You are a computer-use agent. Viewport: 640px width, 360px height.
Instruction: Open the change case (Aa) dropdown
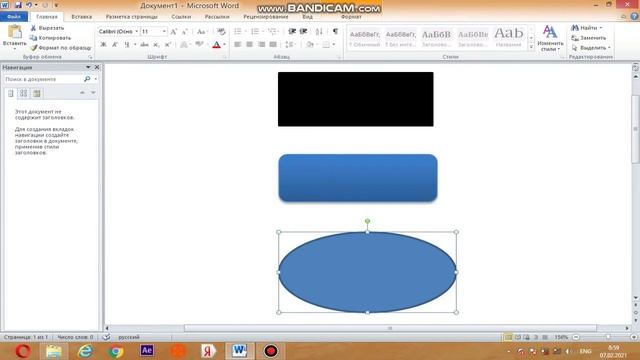point(201,31)
